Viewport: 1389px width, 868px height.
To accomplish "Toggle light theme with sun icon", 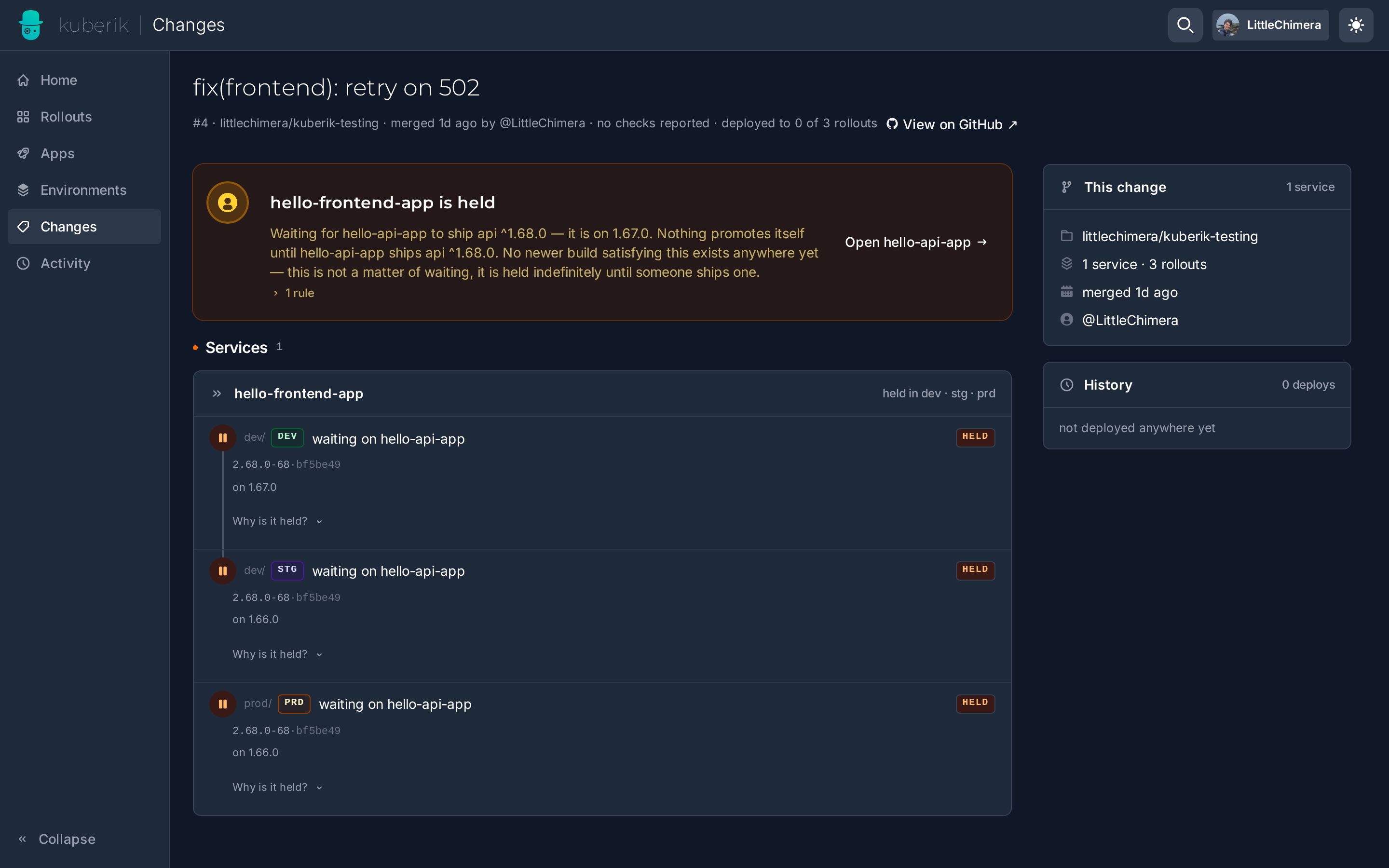I will pos(1356,25).
